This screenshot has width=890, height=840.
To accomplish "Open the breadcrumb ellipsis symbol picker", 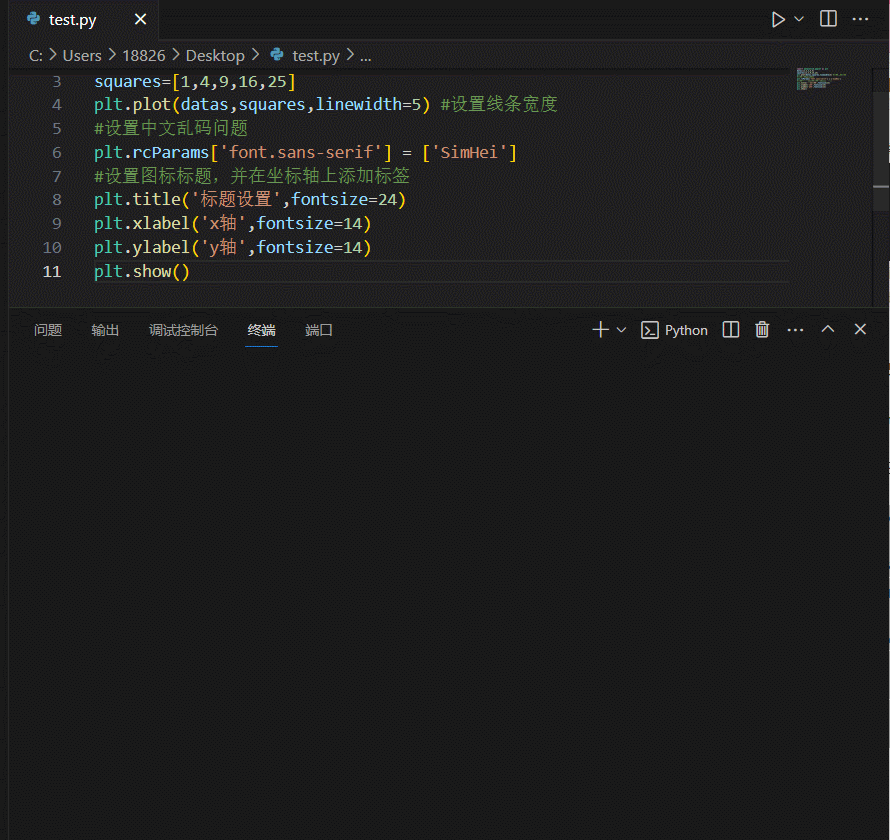I will tap(366, 57).
